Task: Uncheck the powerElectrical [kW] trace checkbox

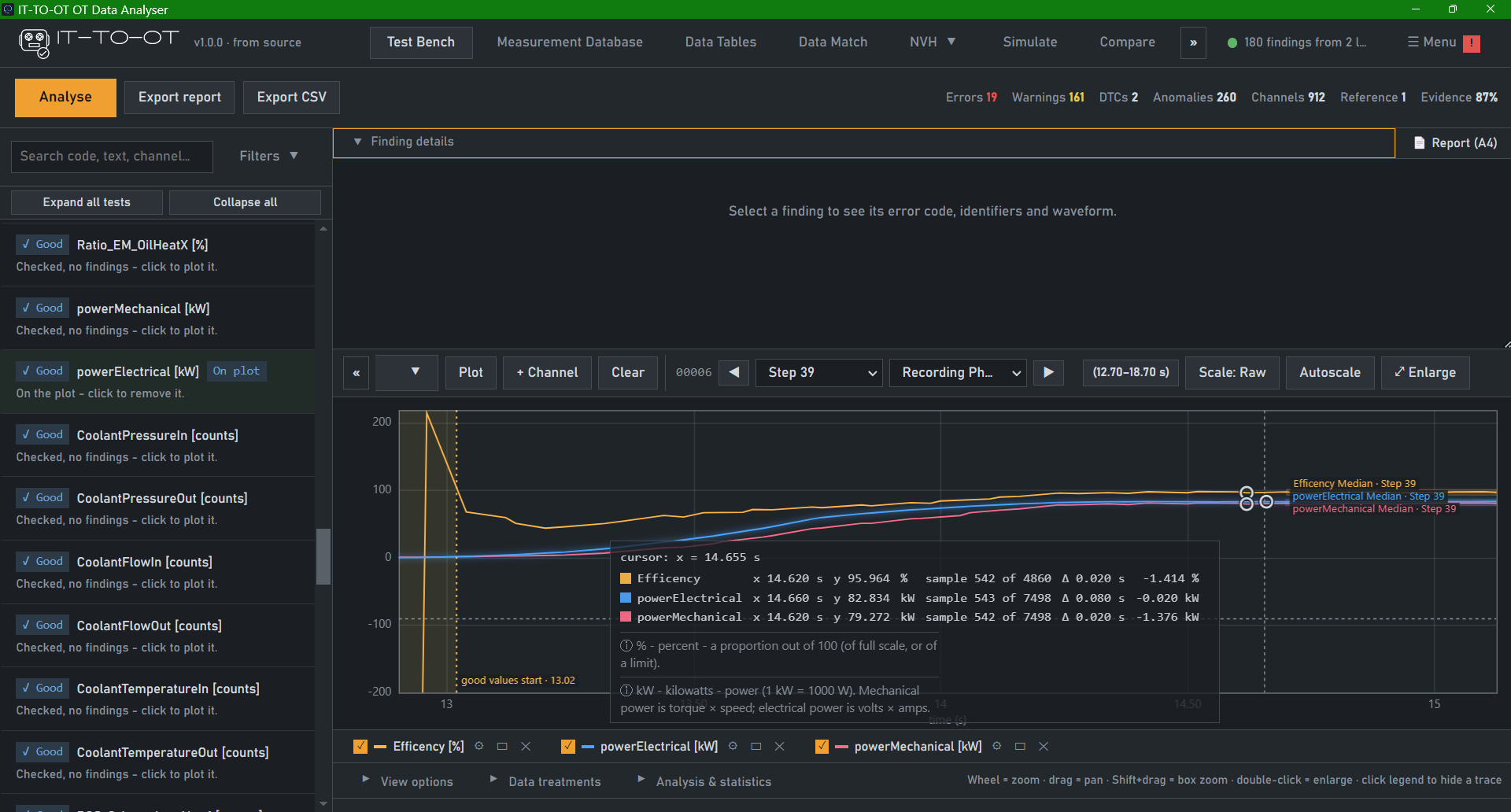Action: click(x=567, y=746)
